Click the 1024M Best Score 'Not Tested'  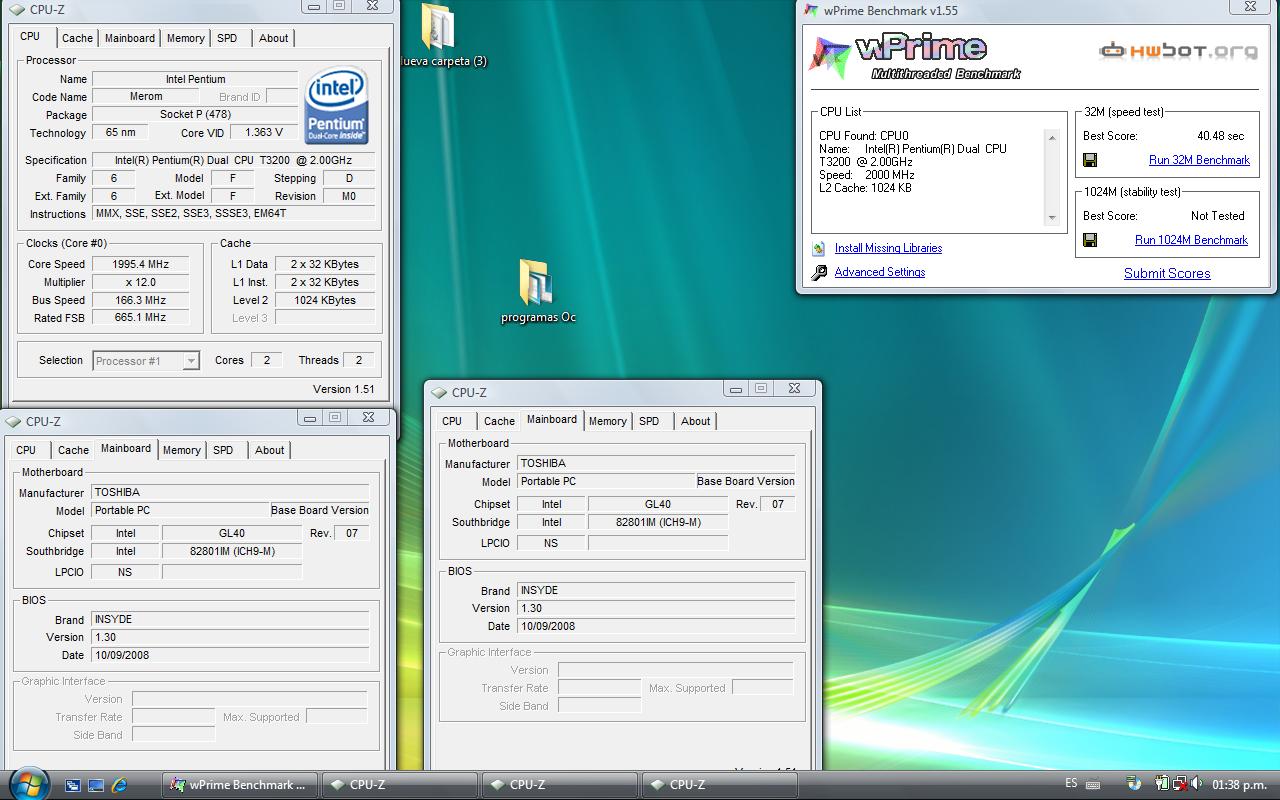[1217, 216]
